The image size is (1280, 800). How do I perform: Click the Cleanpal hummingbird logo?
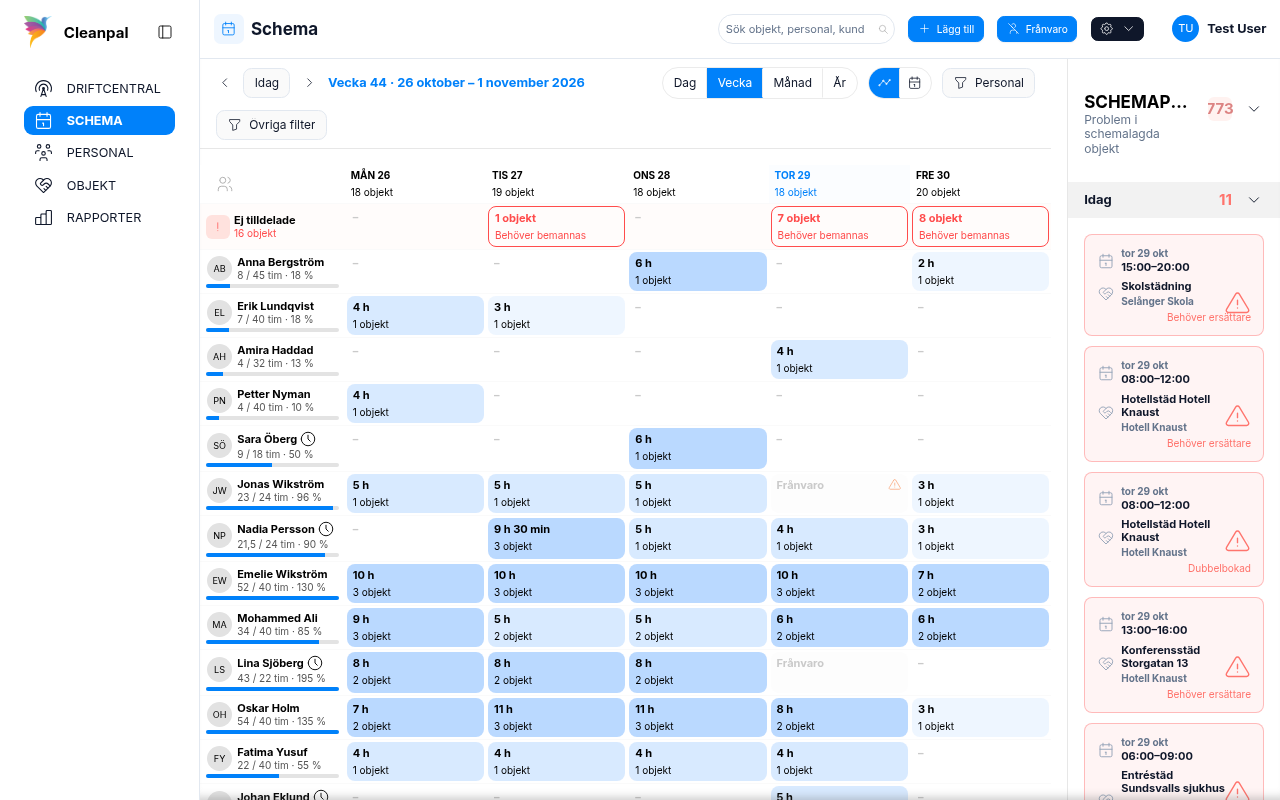click(x=37, y=32)
